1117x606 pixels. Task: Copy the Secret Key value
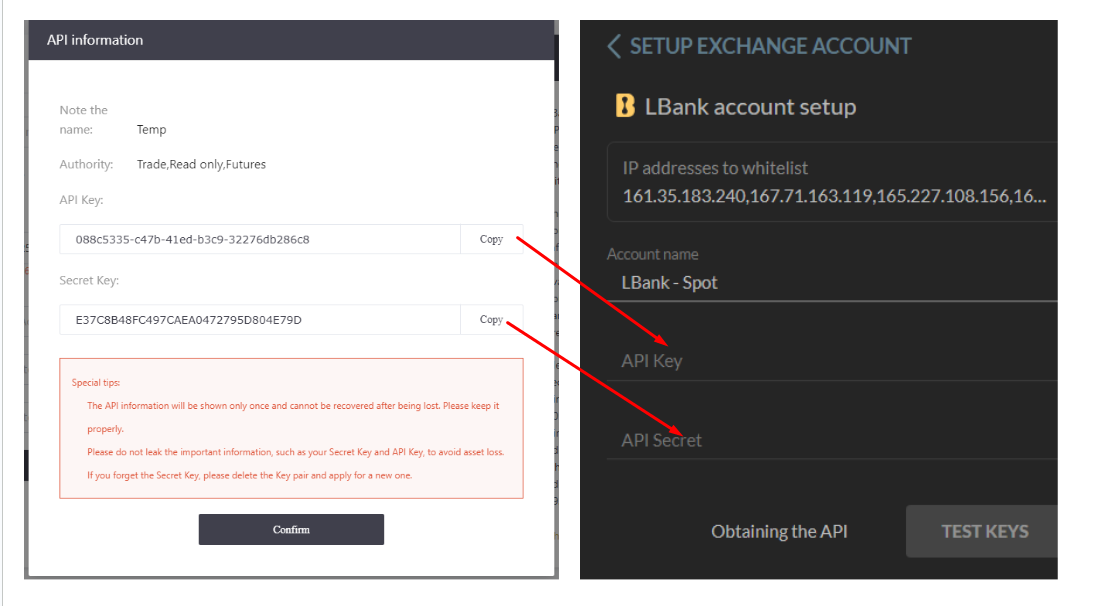pos(490,318)
